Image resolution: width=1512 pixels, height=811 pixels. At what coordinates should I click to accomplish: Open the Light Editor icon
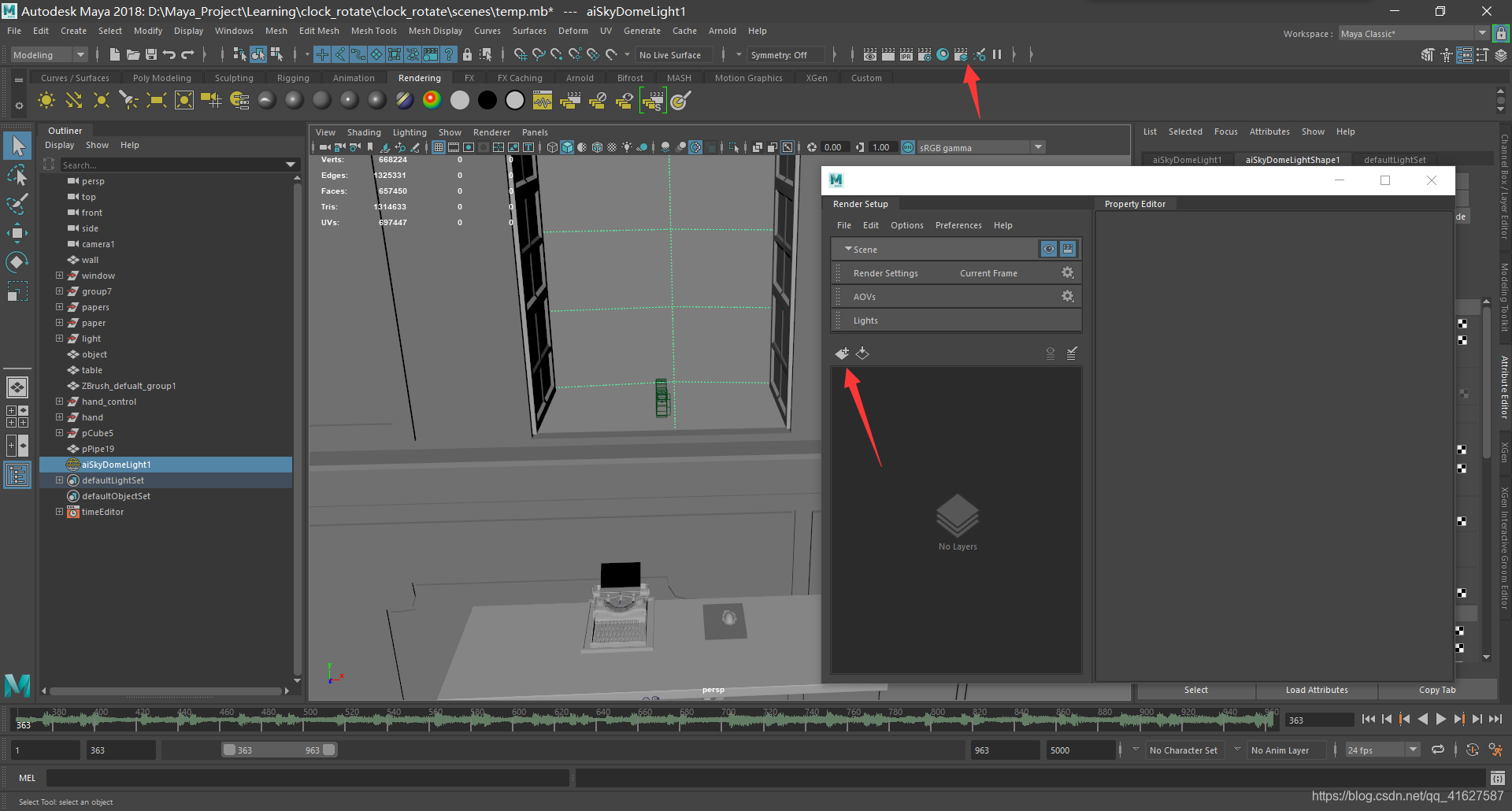point(980,54)
